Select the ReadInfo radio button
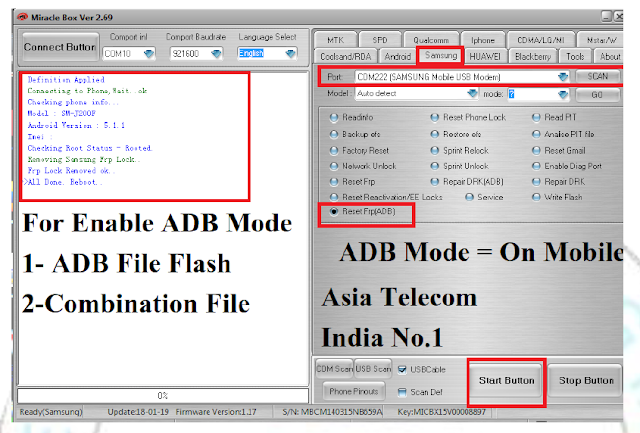The height and width of the screenshot is (433, 640). [334, 118]
